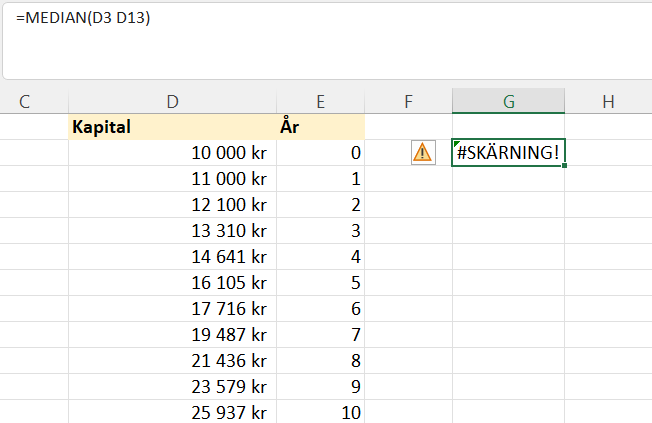Select column H header
The image size is (652, 423).
608,101
